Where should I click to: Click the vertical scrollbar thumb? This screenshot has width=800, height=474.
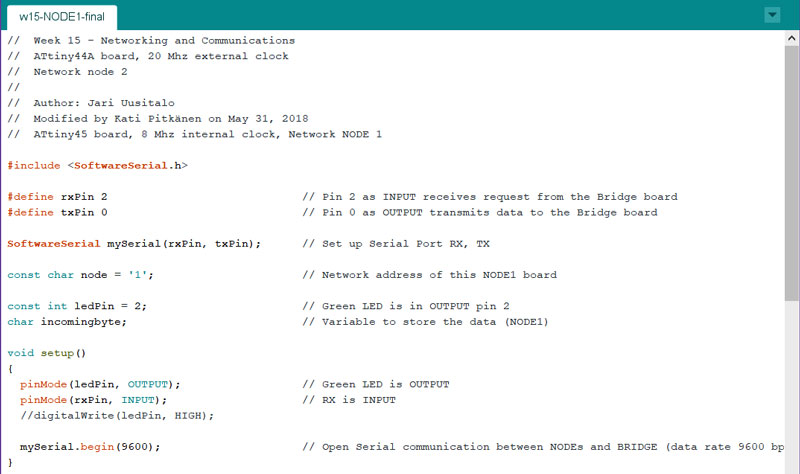coord(791,173)
